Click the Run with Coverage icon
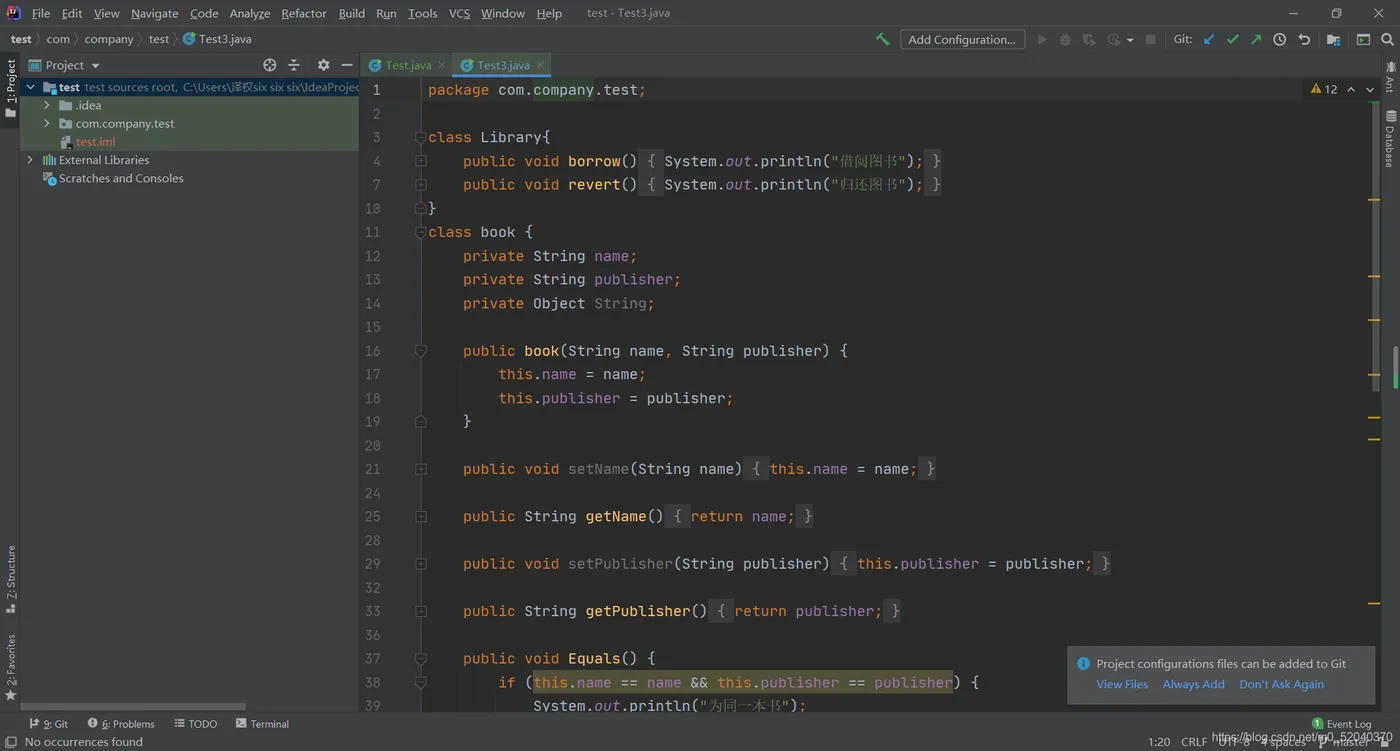1400x751 pixels. click(x=1089, y=39)
